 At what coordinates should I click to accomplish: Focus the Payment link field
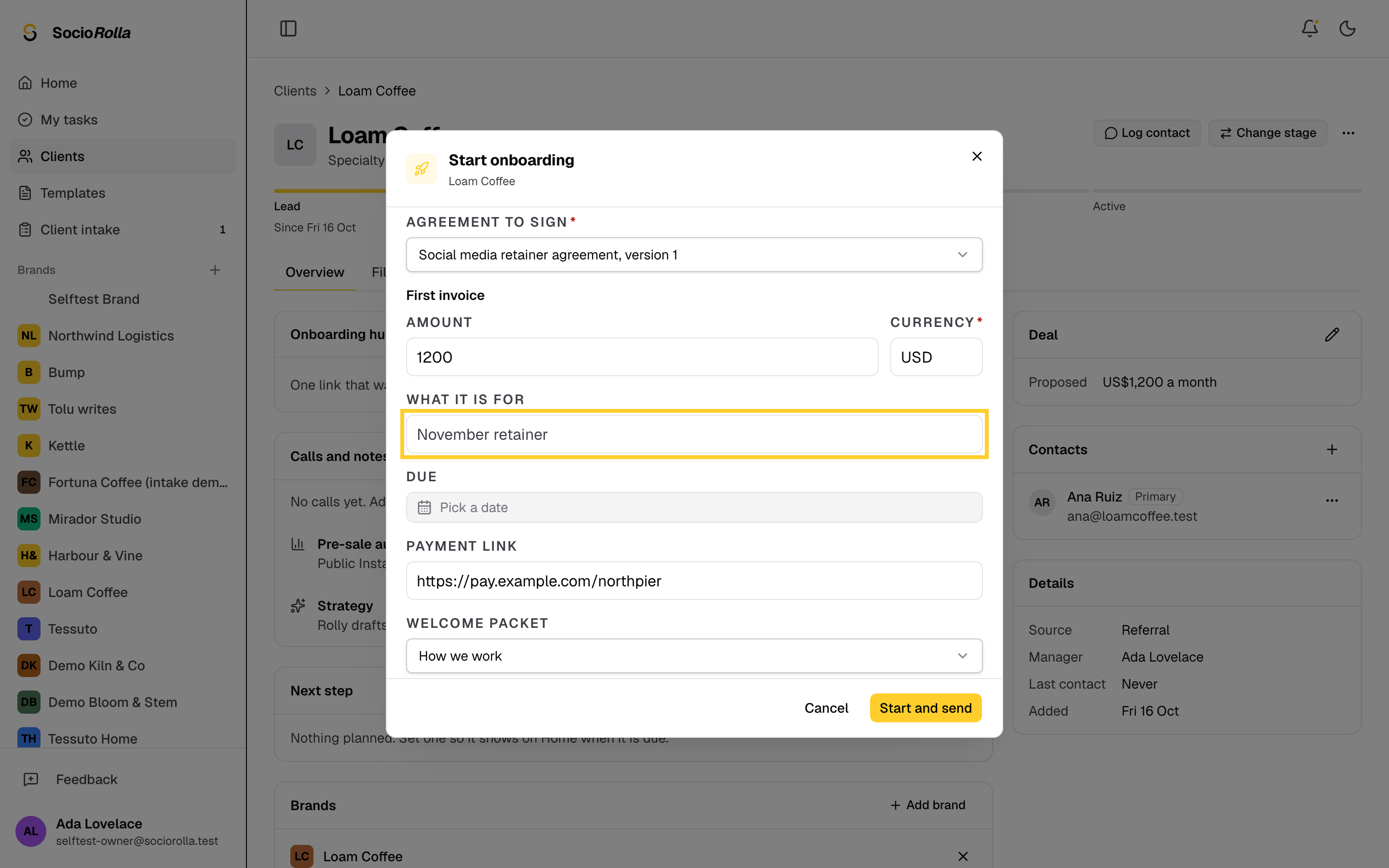point(694,581)
